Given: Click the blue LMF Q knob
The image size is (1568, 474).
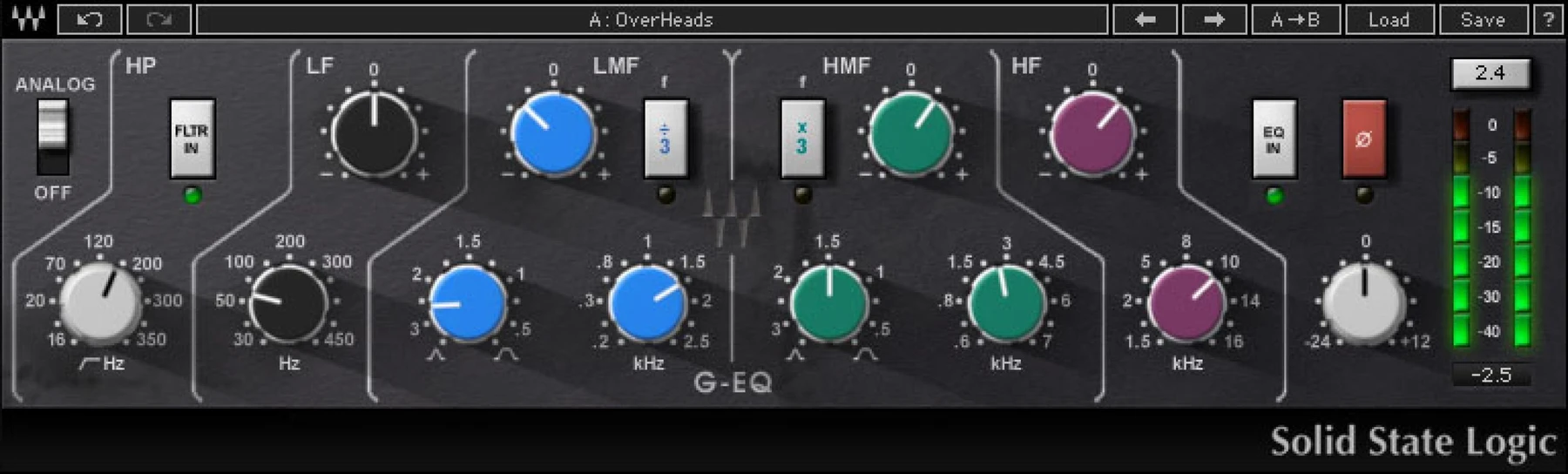Looking at the screenshot, I should point(468,302).
